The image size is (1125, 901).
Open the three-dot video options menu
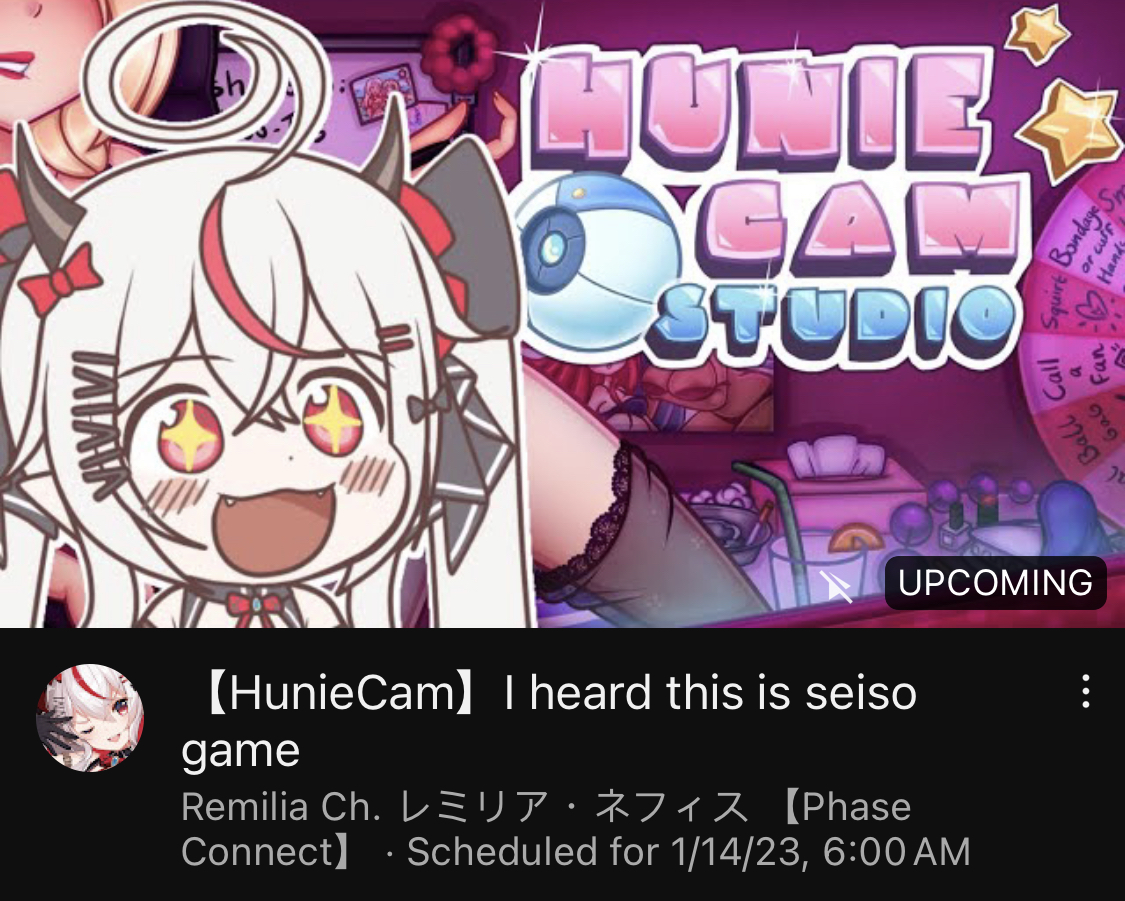click(1086, 692)
